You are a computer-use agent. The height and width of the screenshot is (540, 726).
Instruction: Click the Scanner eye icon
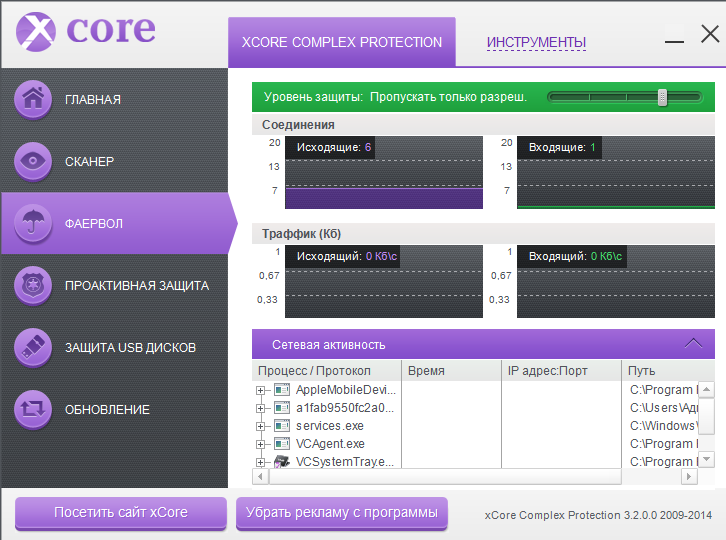[33, 161]
